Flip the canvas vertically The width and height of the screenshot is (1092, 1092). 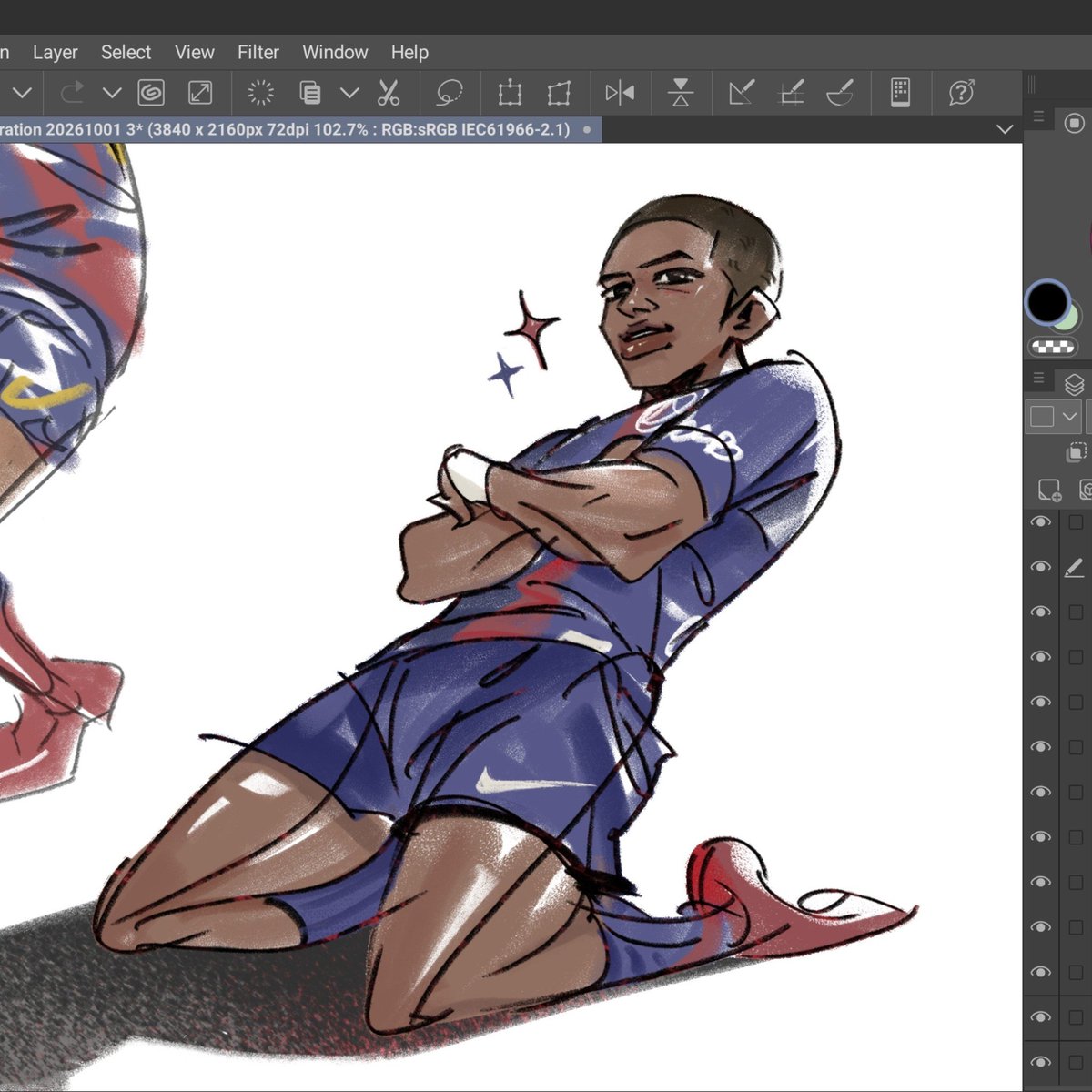[x=681, y=93]
